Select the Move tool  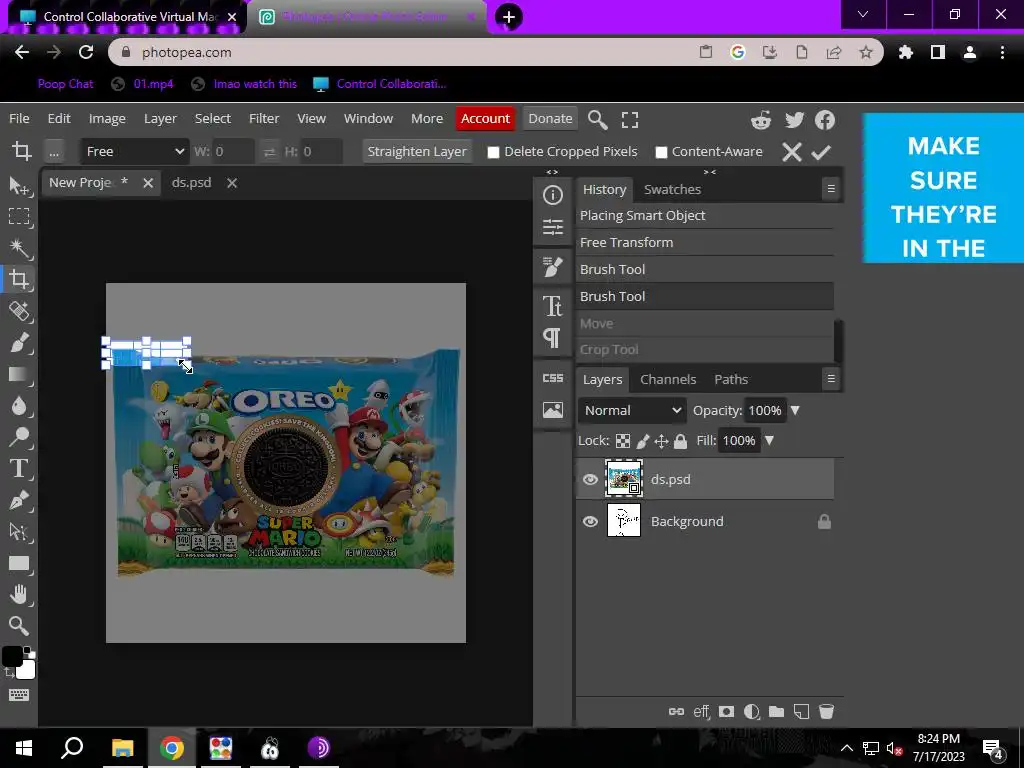click(19, 185)
